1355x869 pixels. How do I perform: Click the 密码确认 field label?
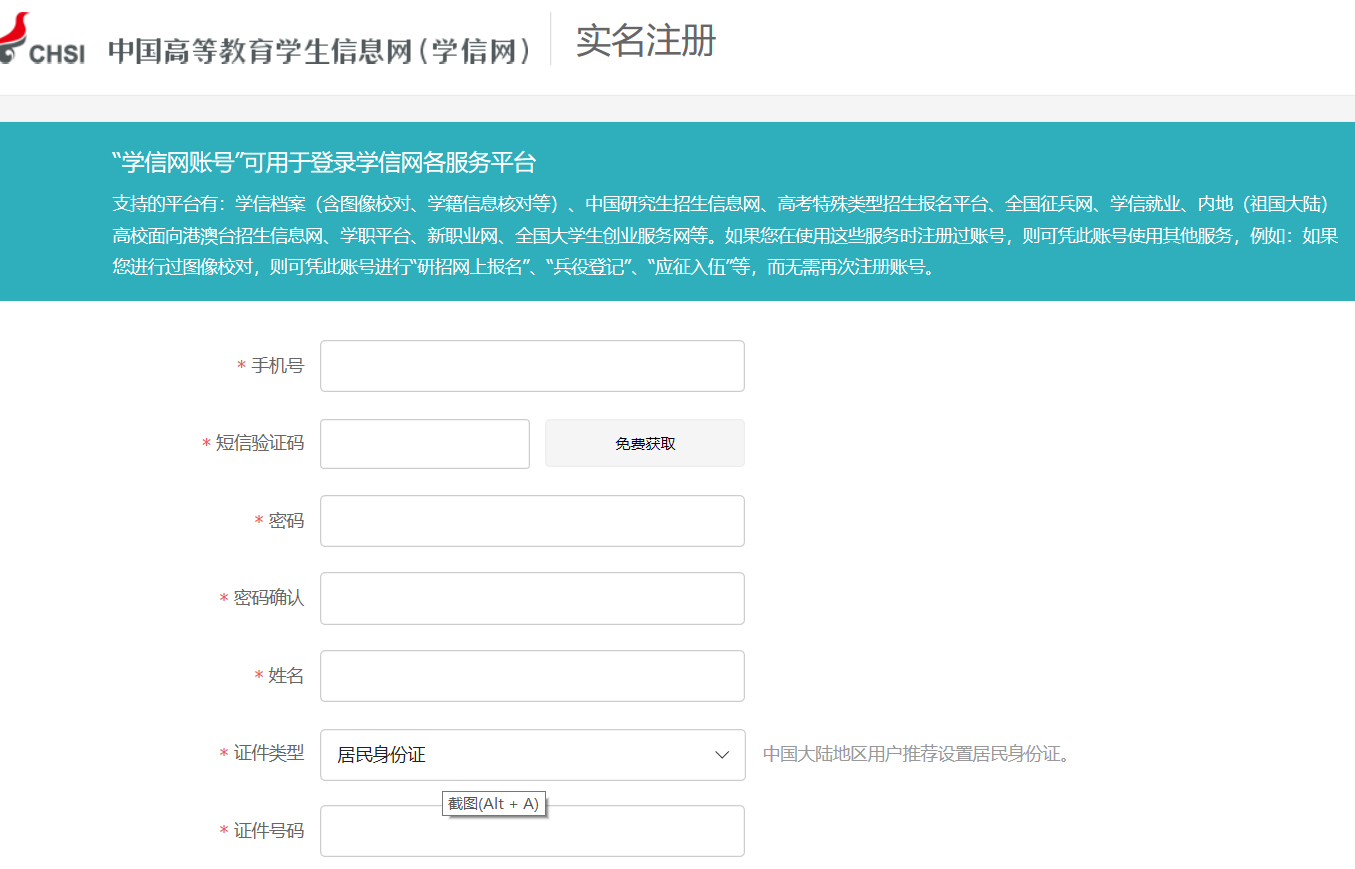click(268, 598)
